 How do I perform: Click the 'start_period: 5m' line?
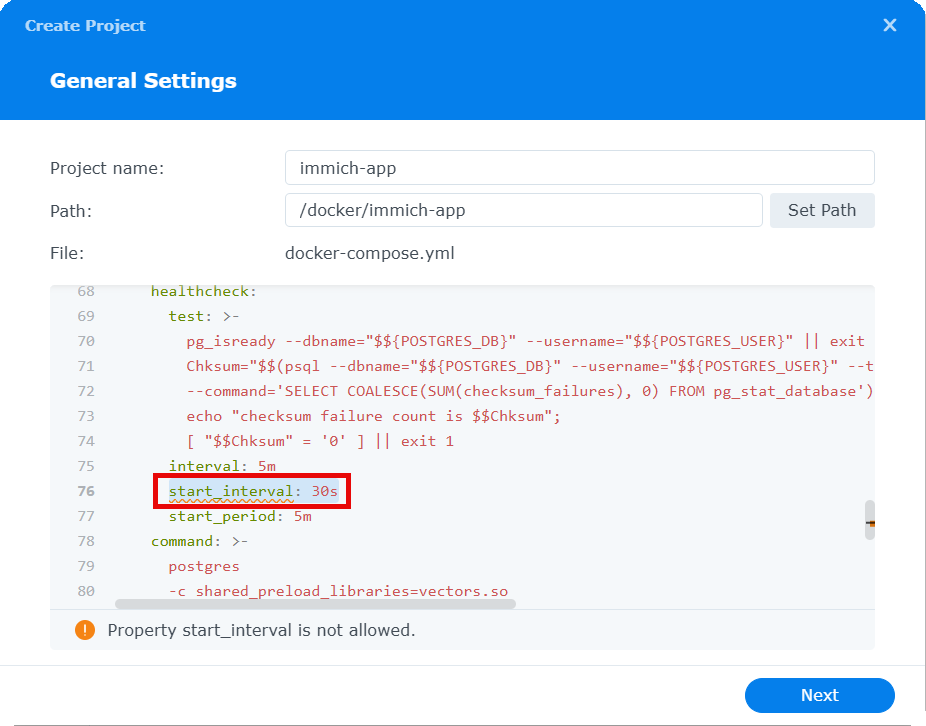click(x=240, y=516)
